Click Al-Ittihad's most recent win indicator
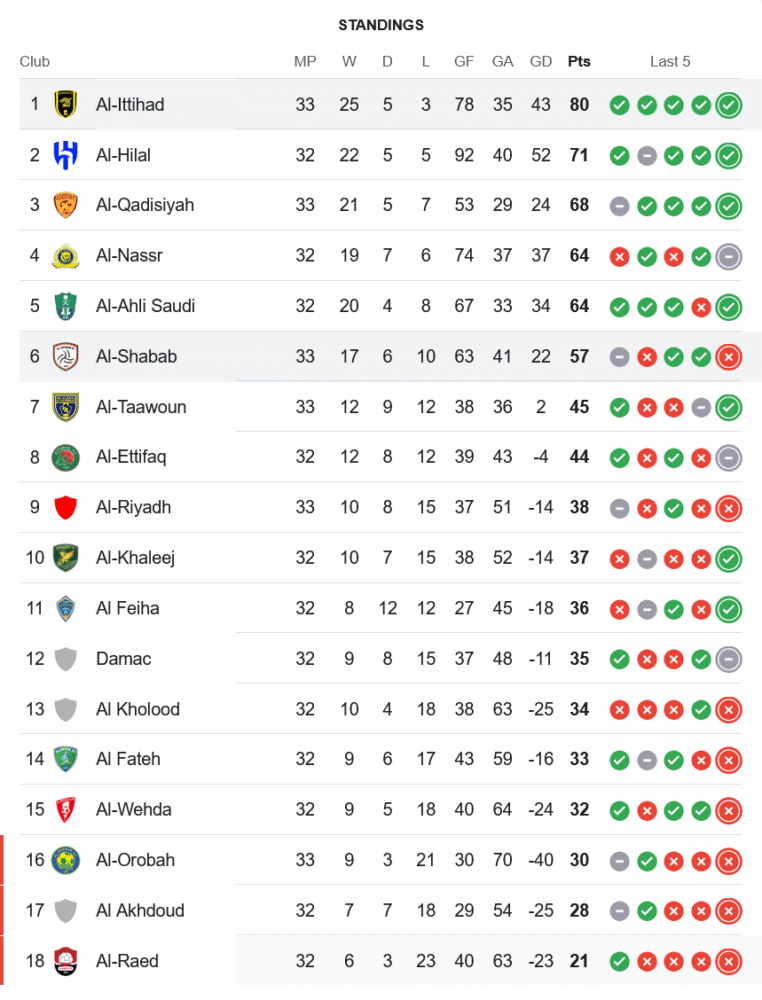This screenshot has width=762, height=1000. 729,104
